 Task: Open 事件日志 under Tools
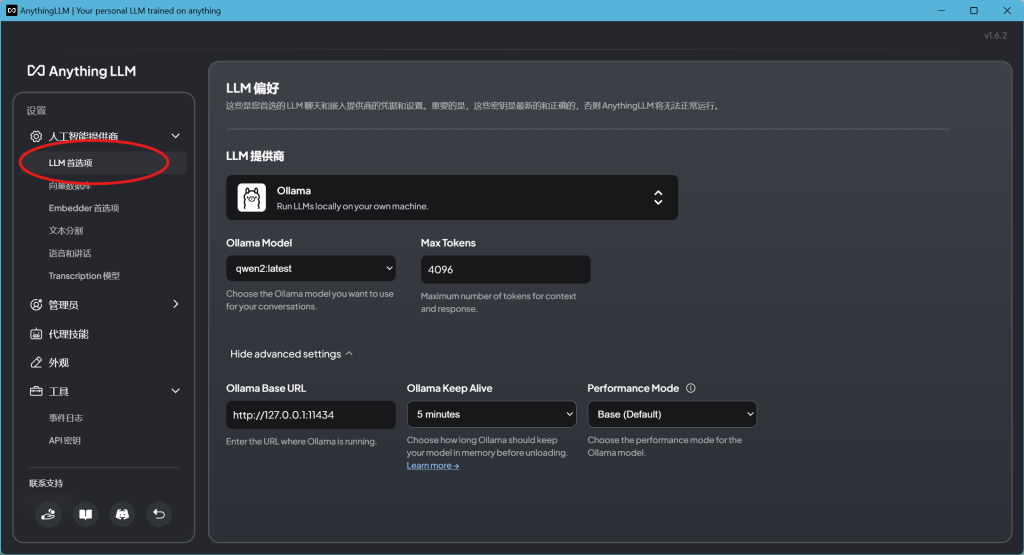(x=66, y=418)
